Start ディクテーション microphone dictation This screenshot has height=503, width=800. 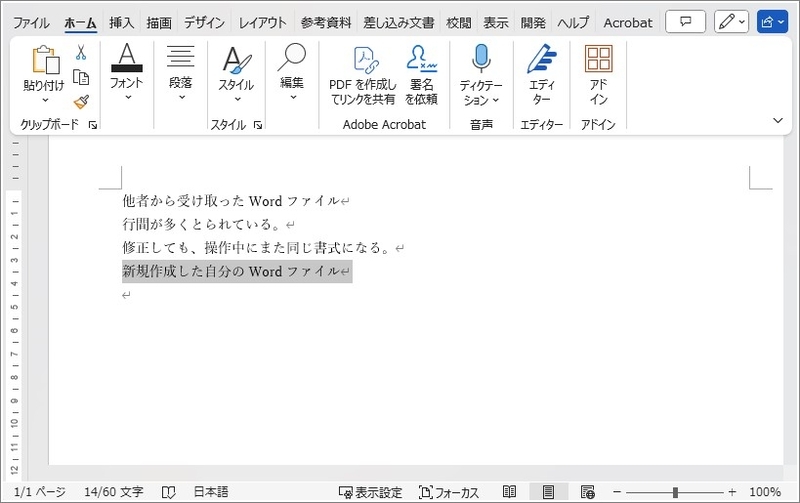pos(481,76)
